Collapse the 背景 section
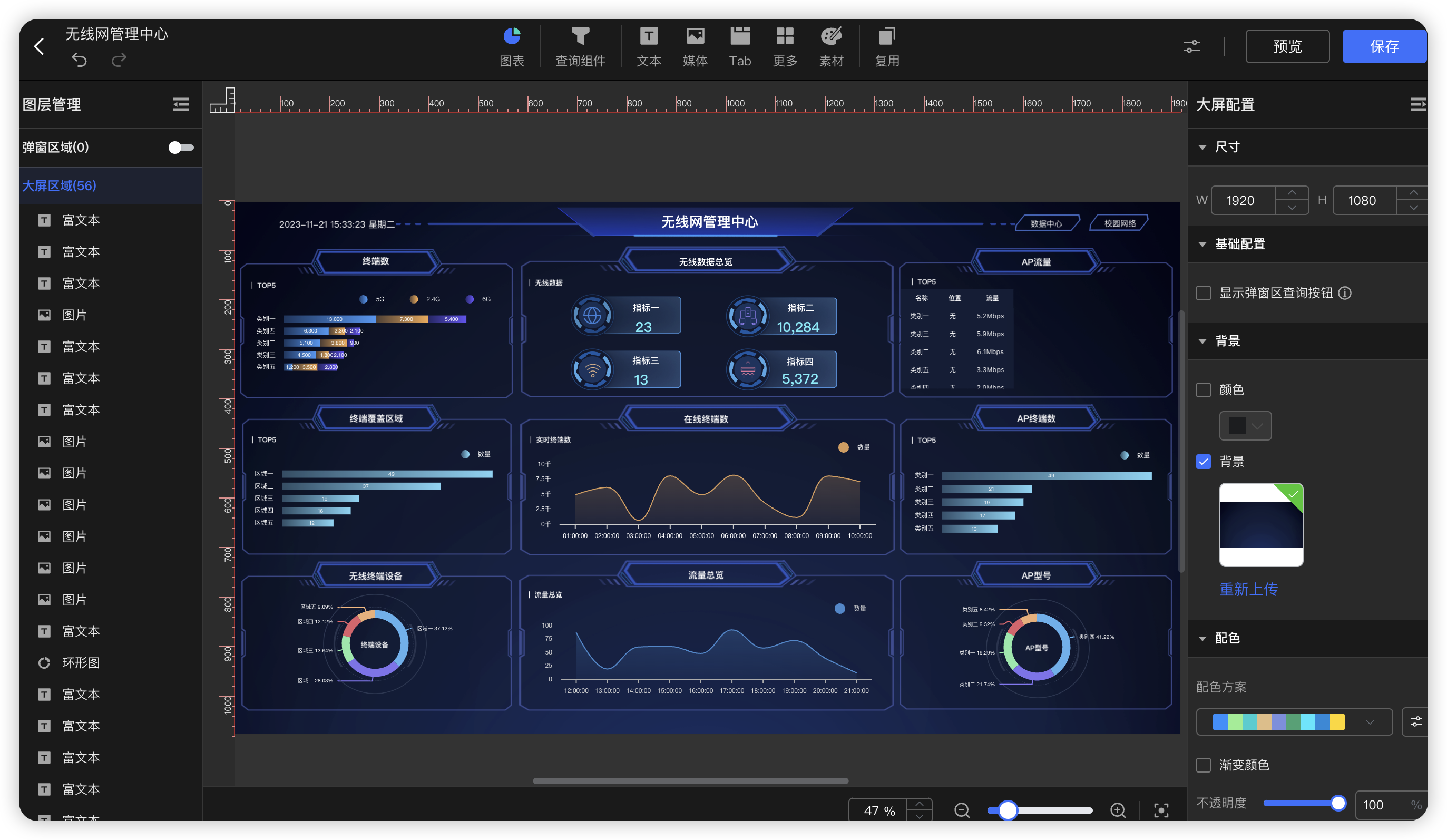Screen dimensions: 1447x840 [x=1202, y=341]
